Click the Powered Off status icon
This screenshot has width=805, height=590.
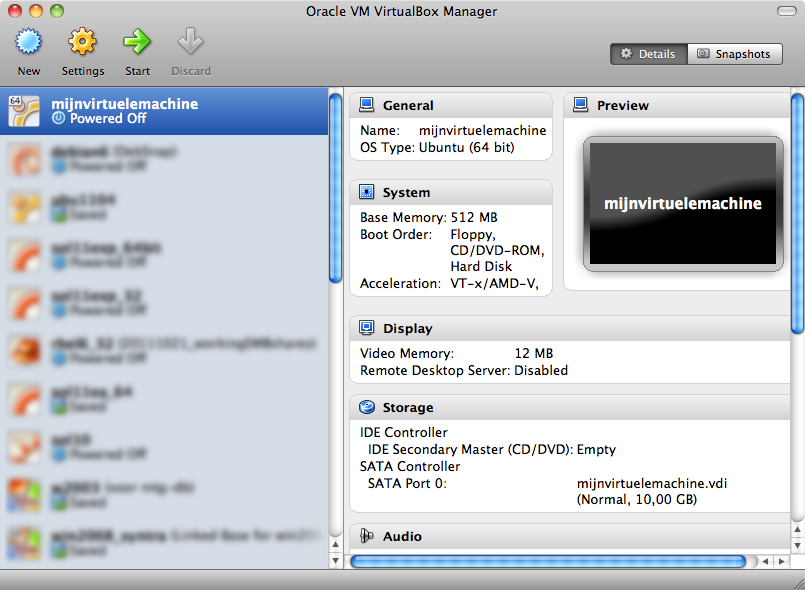click(59, 119)
